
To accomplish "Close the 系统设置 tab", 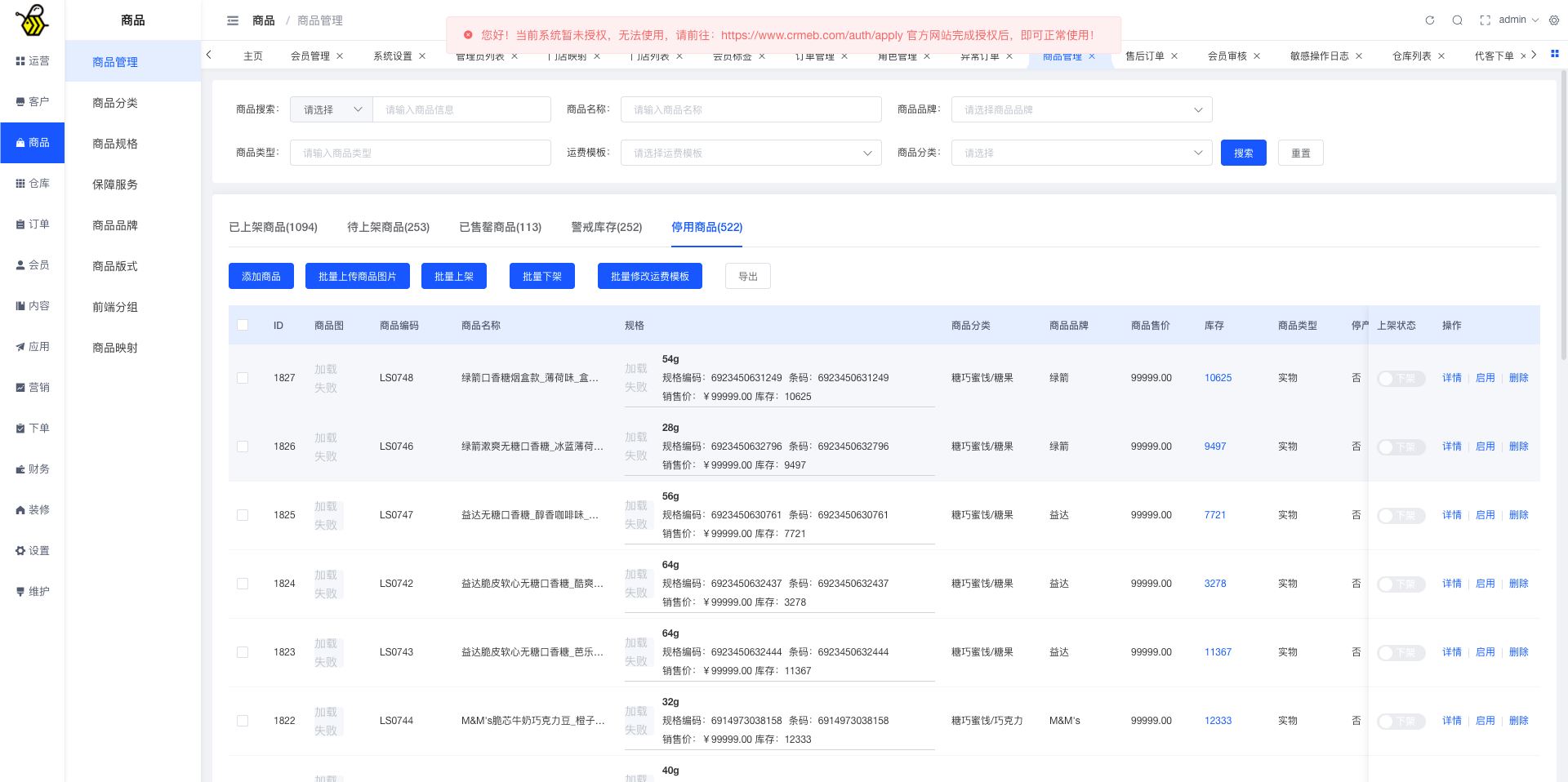I will tap(422, 56).
